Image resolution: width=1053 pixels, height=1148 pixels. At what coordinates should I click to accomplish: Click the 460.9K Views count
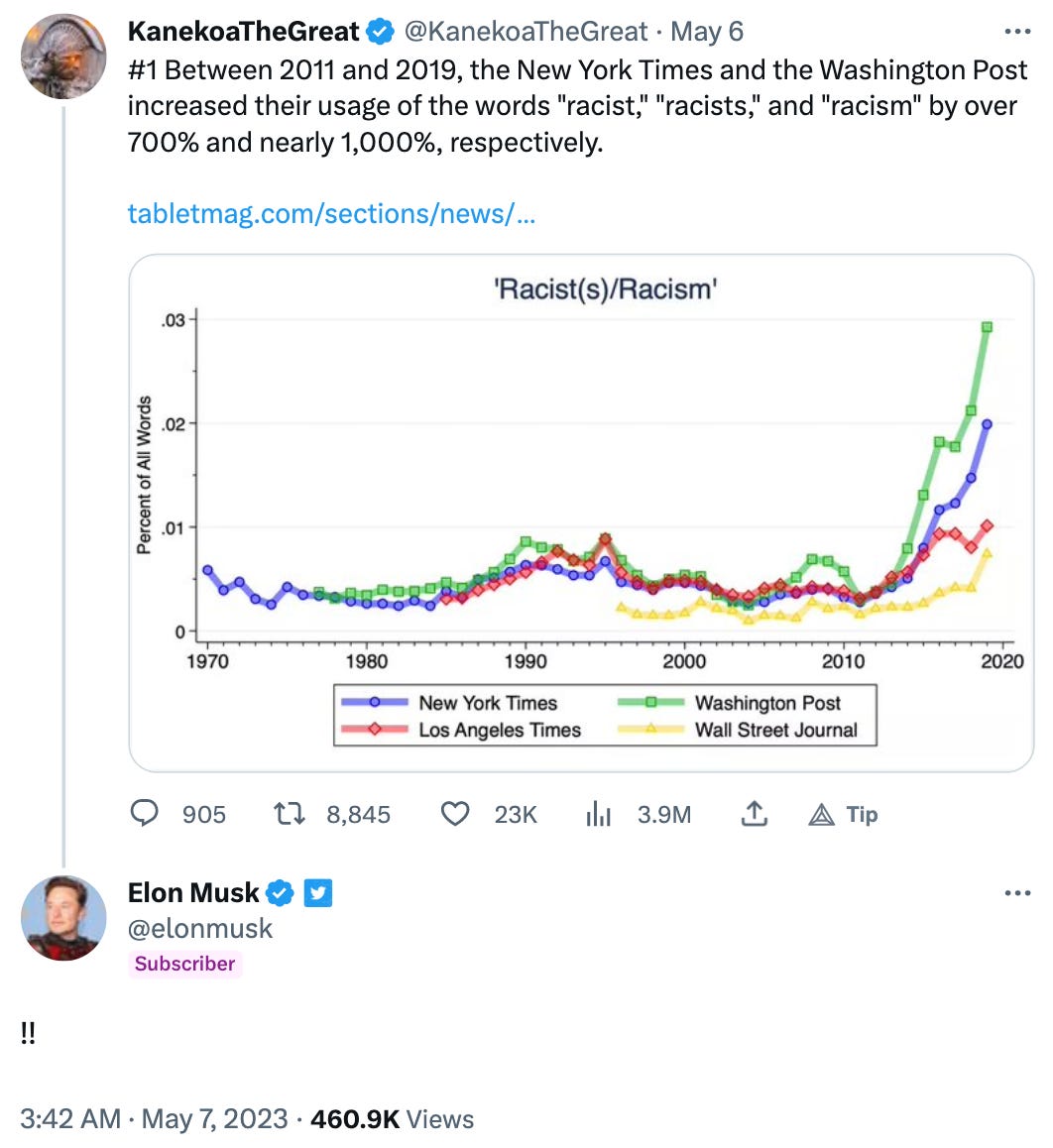[392, 1118]
